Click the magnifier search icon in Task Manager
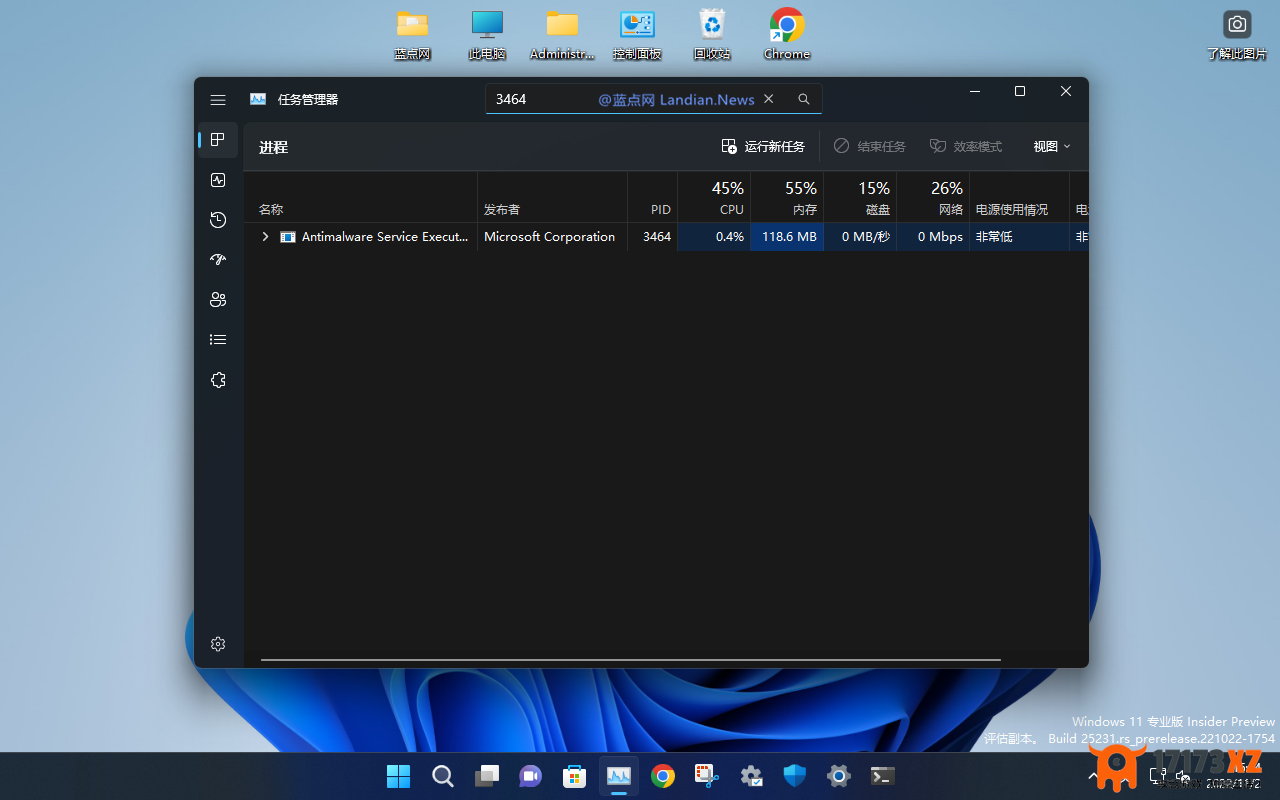 804,99
